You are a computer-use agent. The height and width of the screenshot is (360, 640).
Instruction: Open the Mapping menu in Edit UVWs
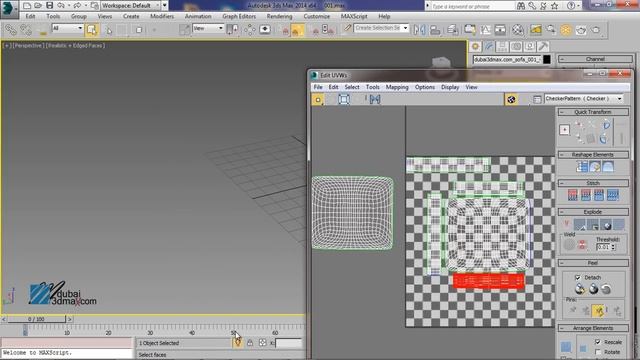(397, 87)
